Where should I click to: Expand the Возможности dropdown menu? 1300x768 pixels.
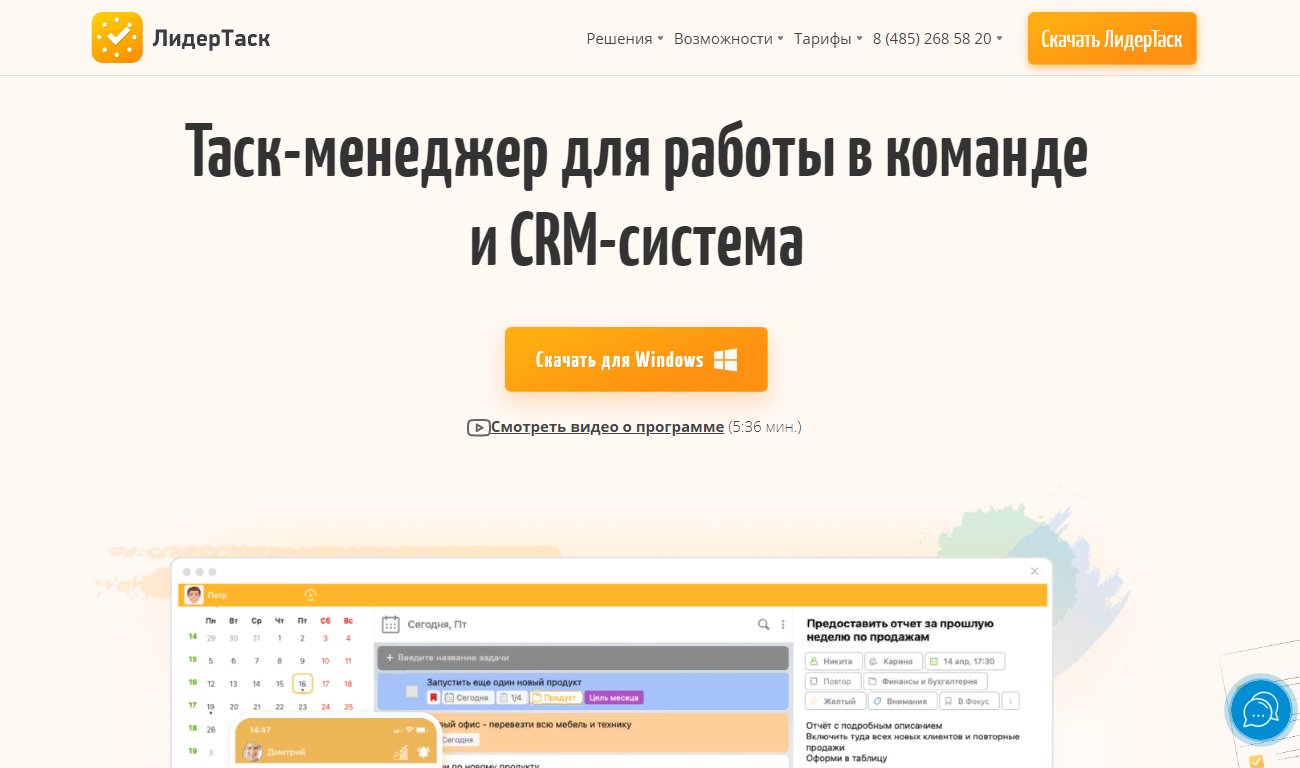[728, 39]
